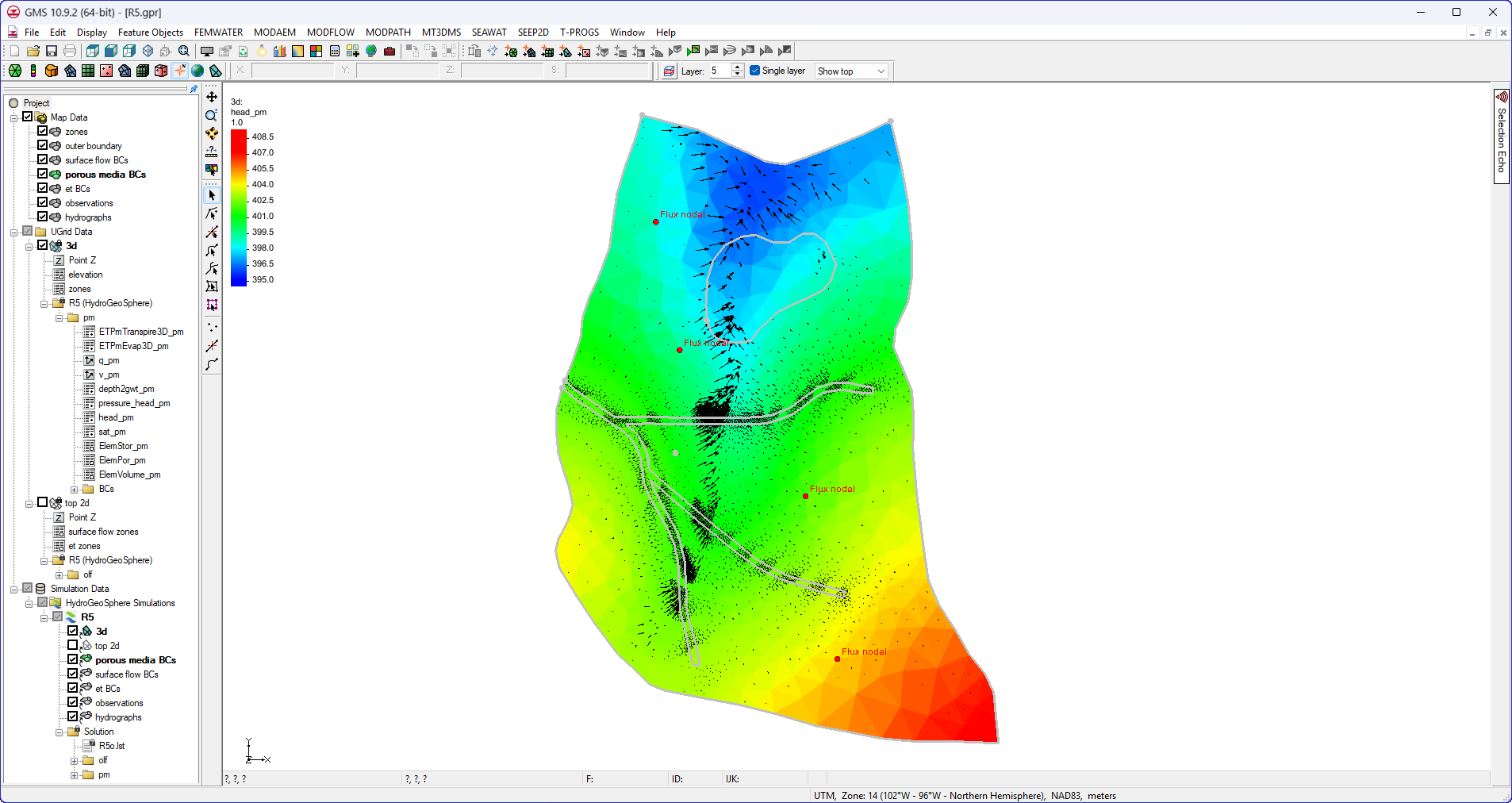Image resolution: width=1512 pixels, height=803 pixels.
Task: Activate the Zoom tool in side toolbar
Action: coord(212,115)
